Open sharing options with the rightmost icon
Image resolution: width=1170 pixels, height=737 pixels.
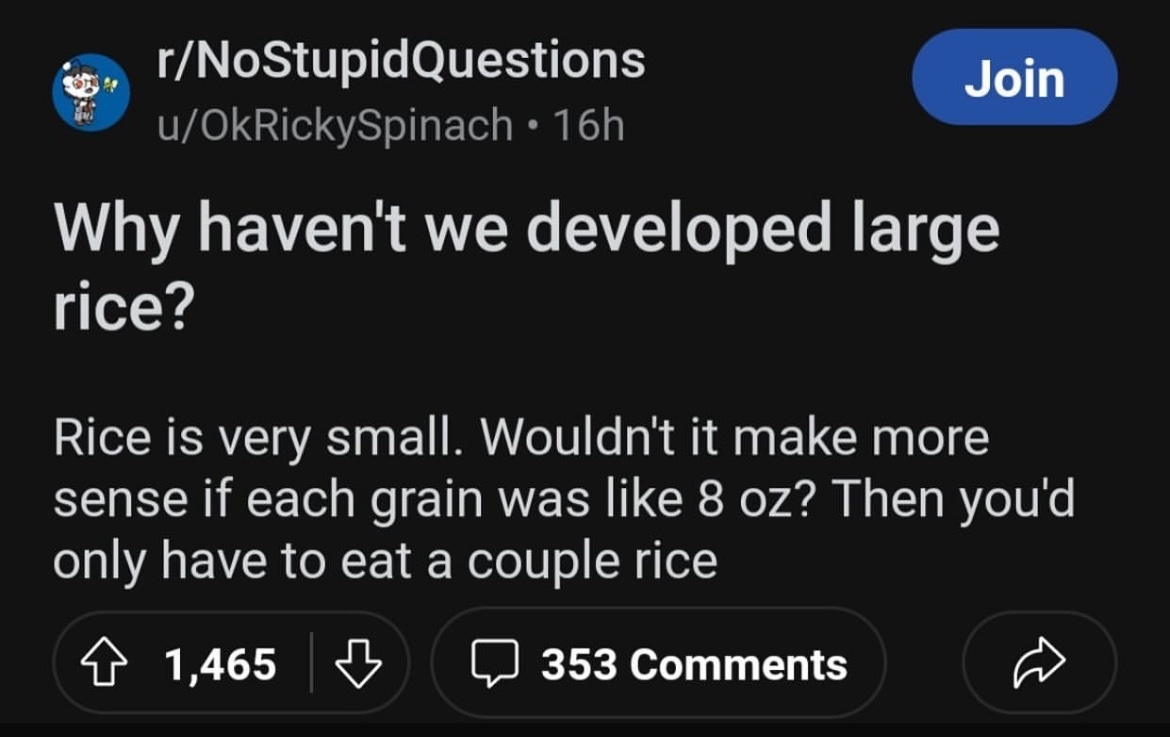(1040, 661)
